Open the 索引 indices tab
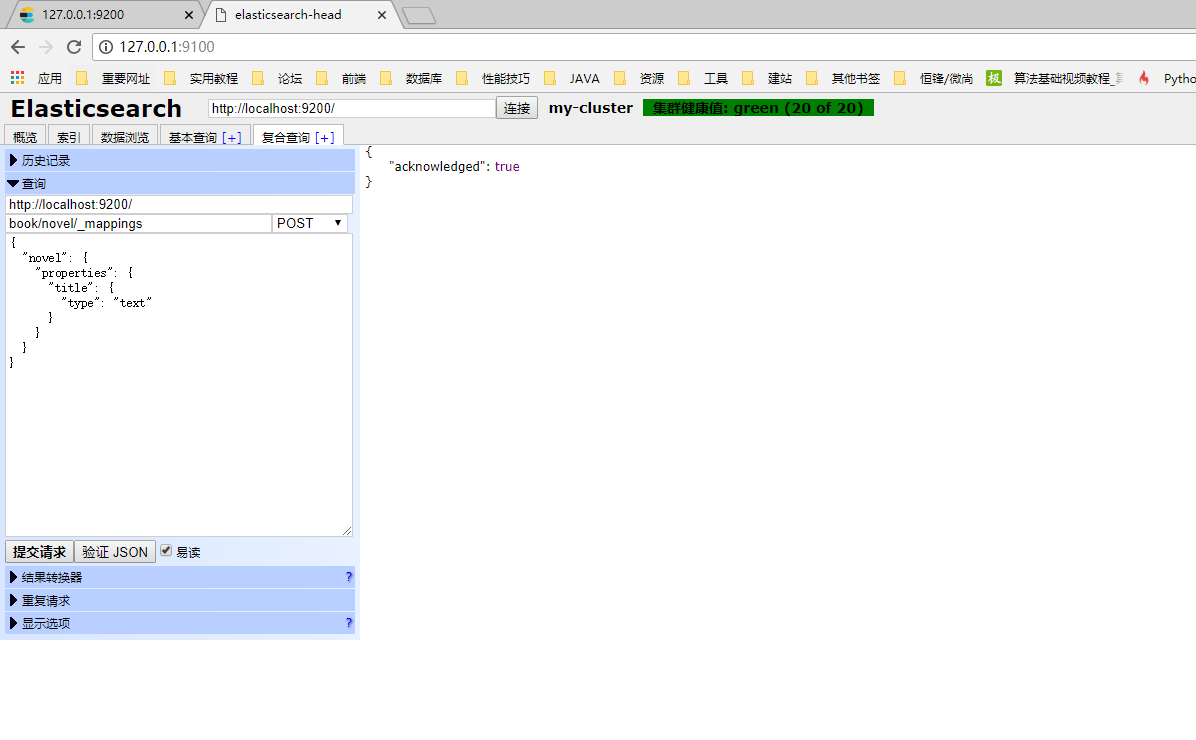Screen dimensions: 1196x740 69,137
